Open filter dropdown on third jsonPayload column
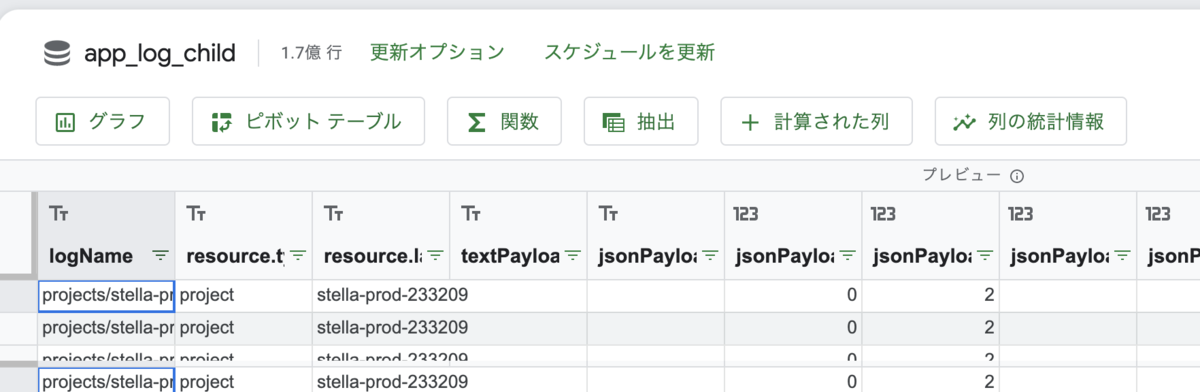The image size is (1200, 392). click(985, 256)
